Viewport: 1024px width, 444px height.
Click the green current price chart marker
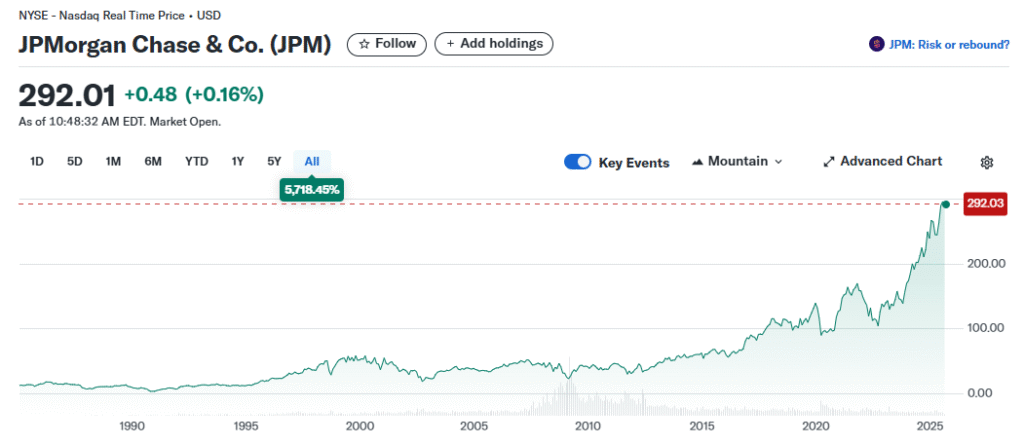pos(945,204)
